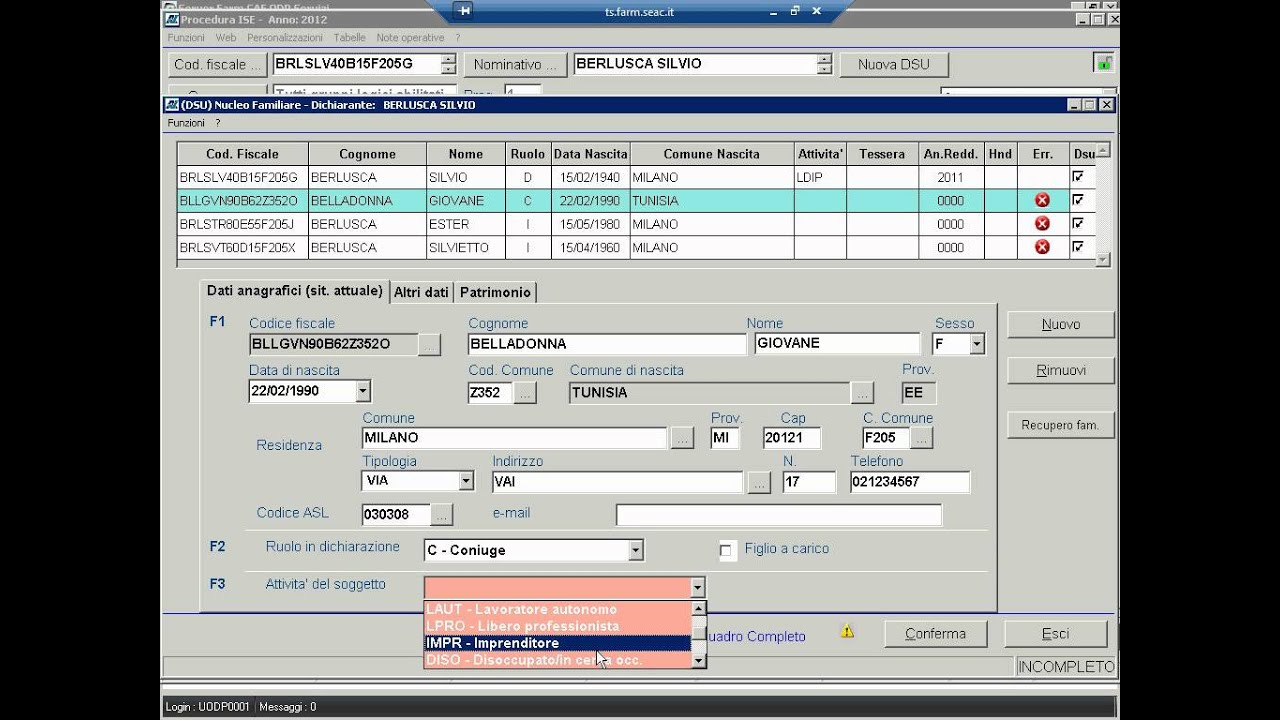Open the Web menu
This screenshot has height=720, width=1280.
point(226,38)
